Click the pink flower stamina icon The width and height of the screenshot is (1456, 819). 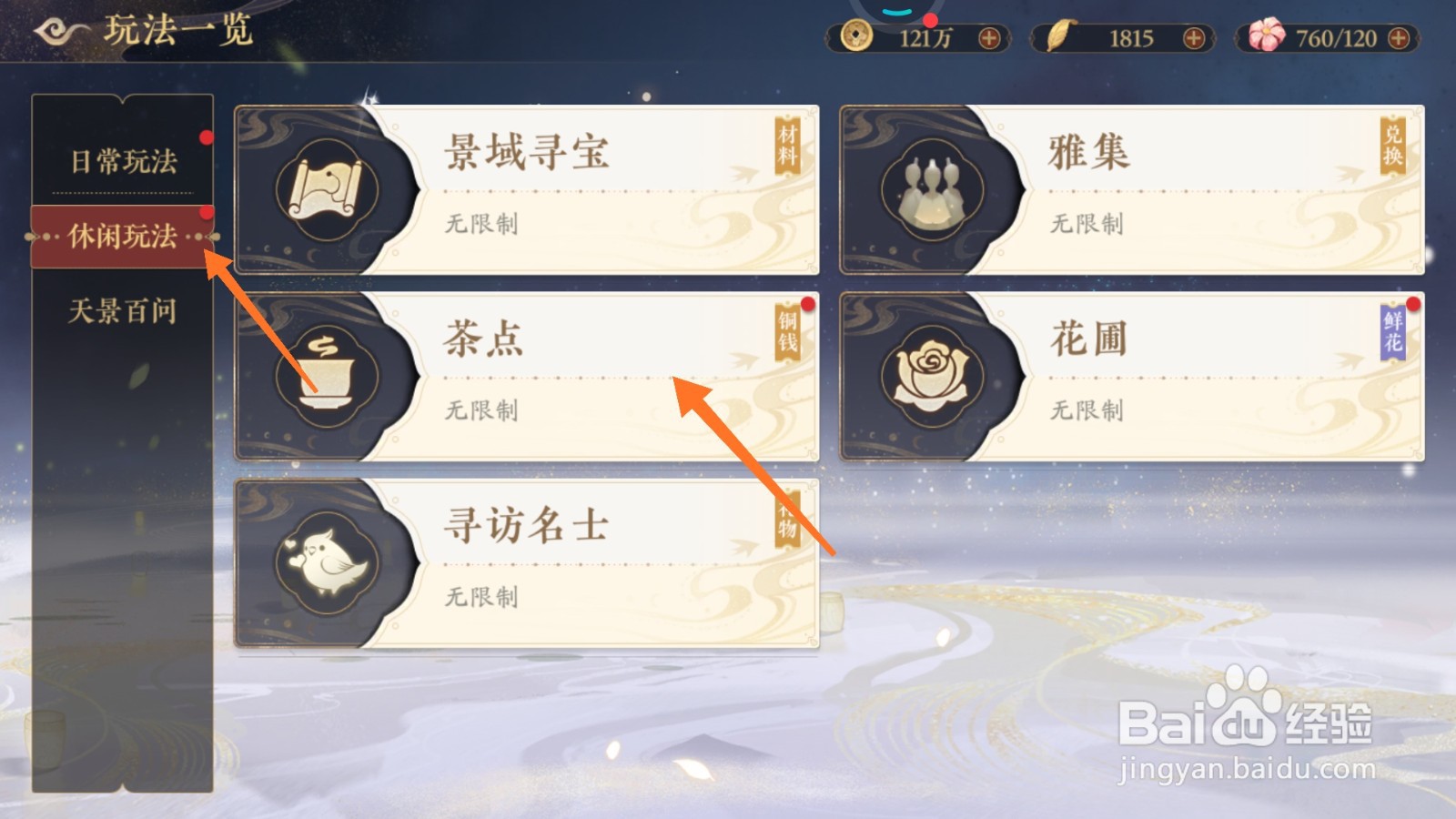(x=1266, y=35)
